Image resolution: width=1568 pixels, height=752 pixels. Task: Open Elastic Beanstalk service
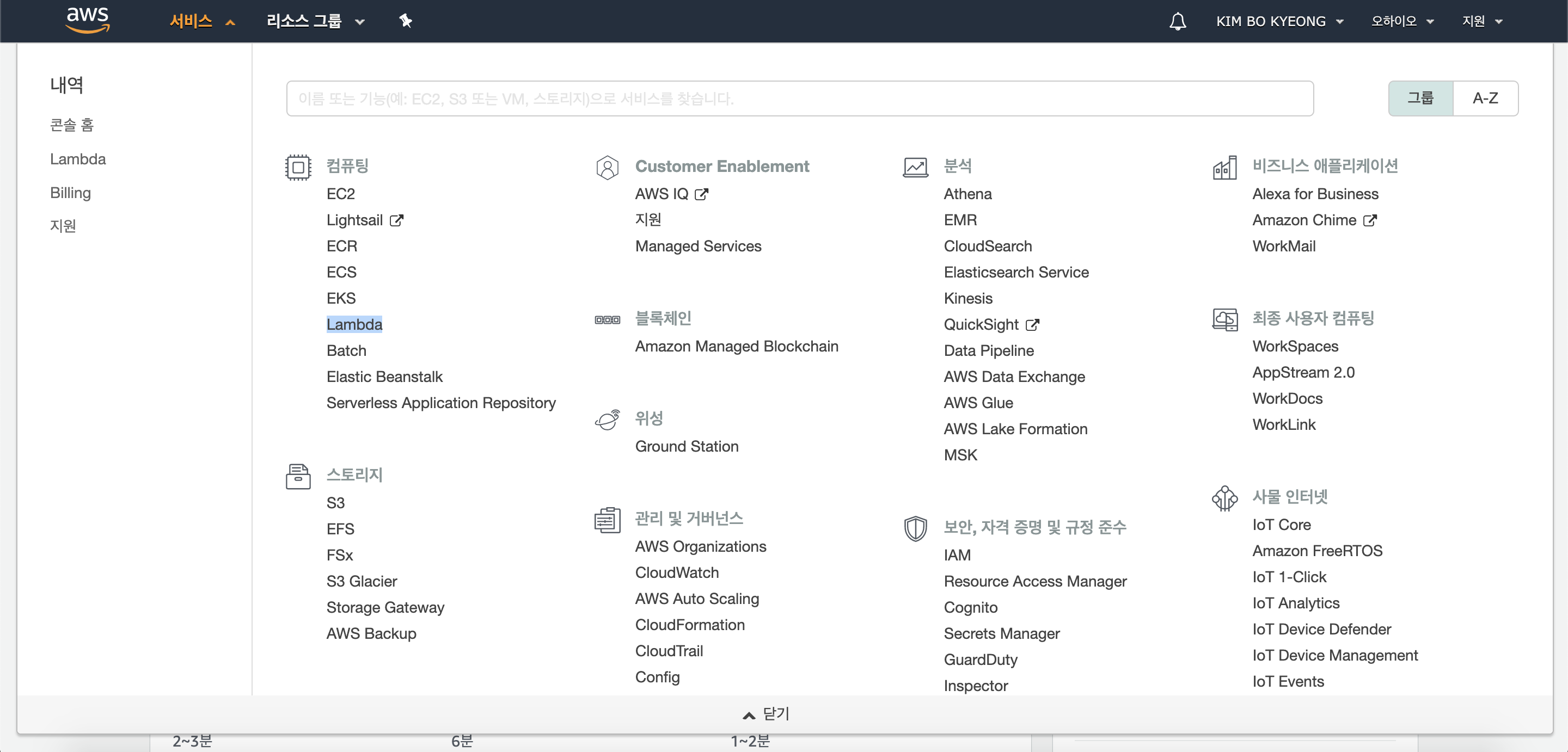pyautogui.click(x=384, y=377)
